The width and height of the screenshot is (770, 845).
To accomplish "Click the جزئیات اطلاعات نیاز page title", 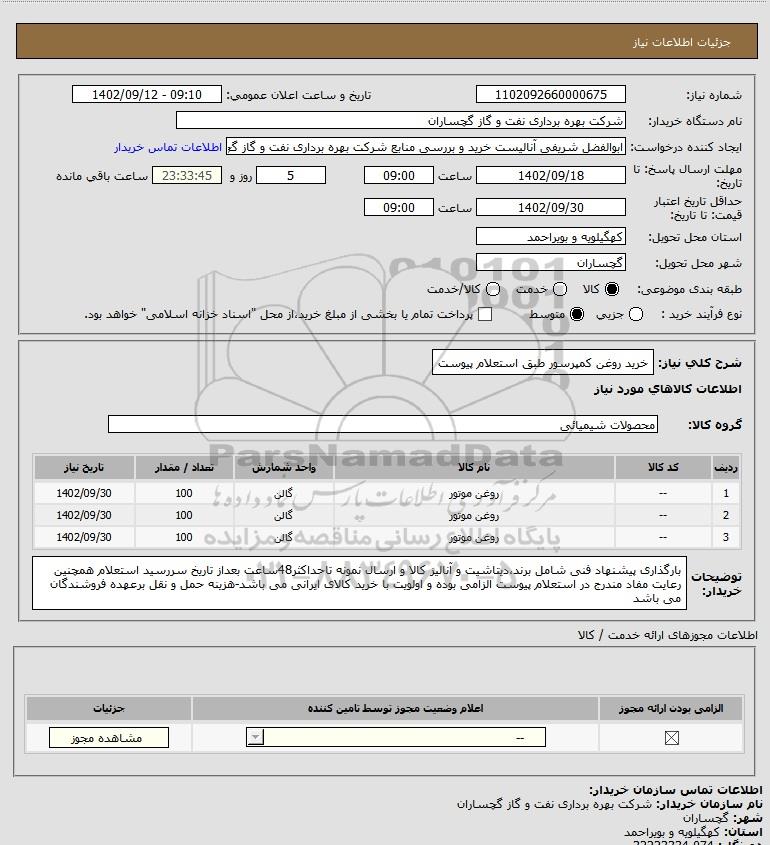I will 682,42.
